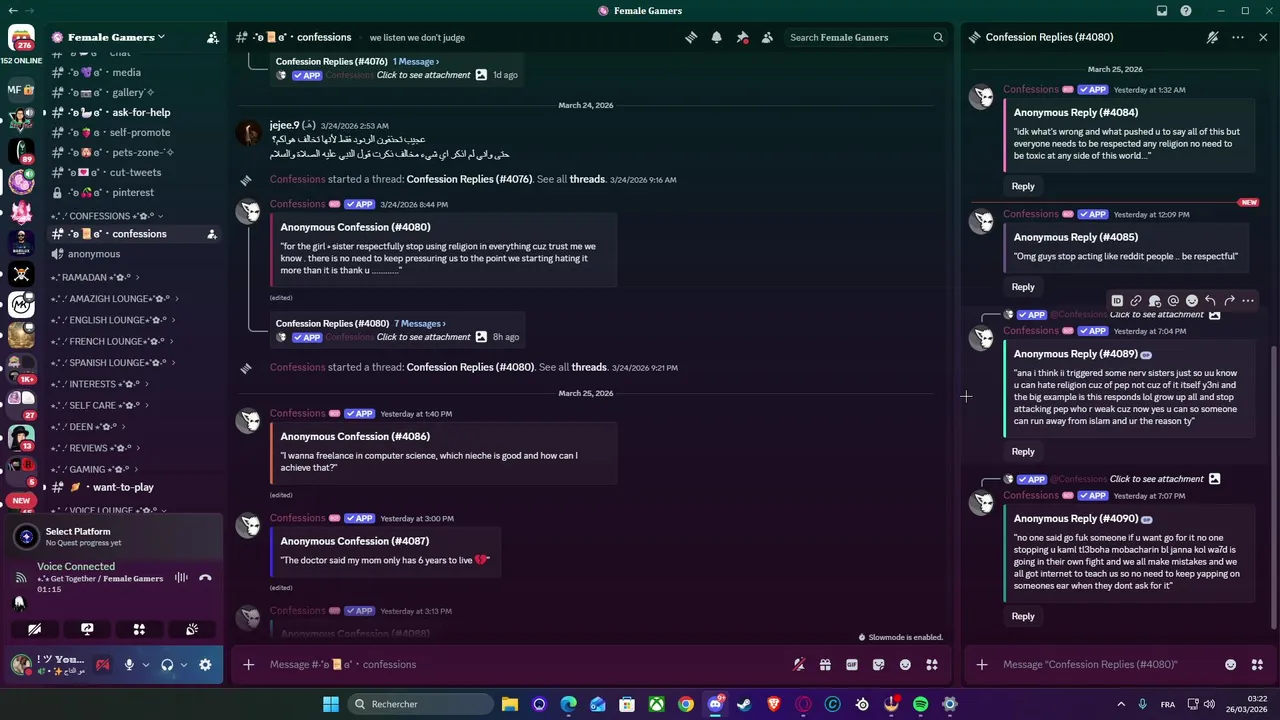Expand the RAMADAN category

pyautogui.click(x=96, y=277)
